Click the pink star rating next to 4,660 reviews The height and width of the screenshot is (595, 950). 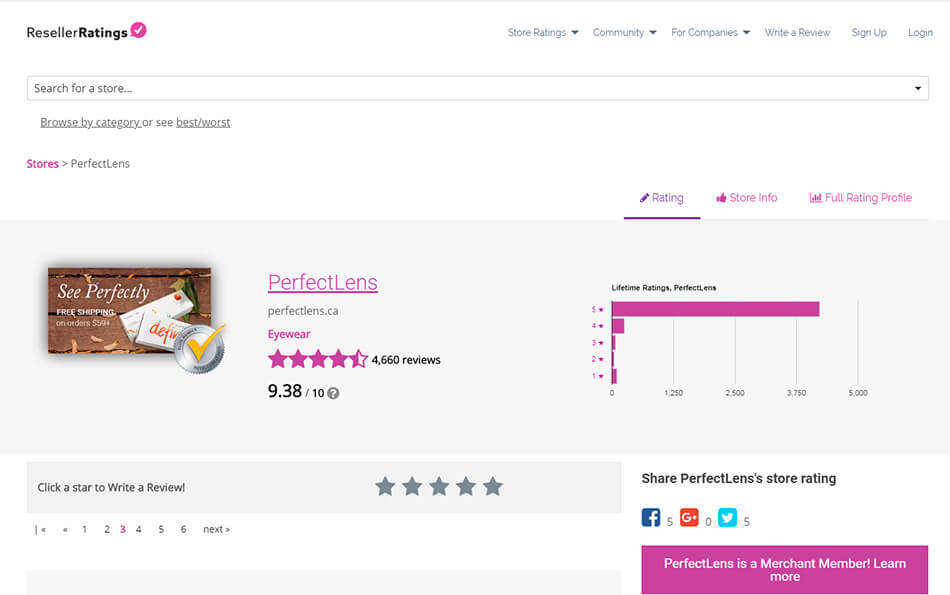click(318, 359)
